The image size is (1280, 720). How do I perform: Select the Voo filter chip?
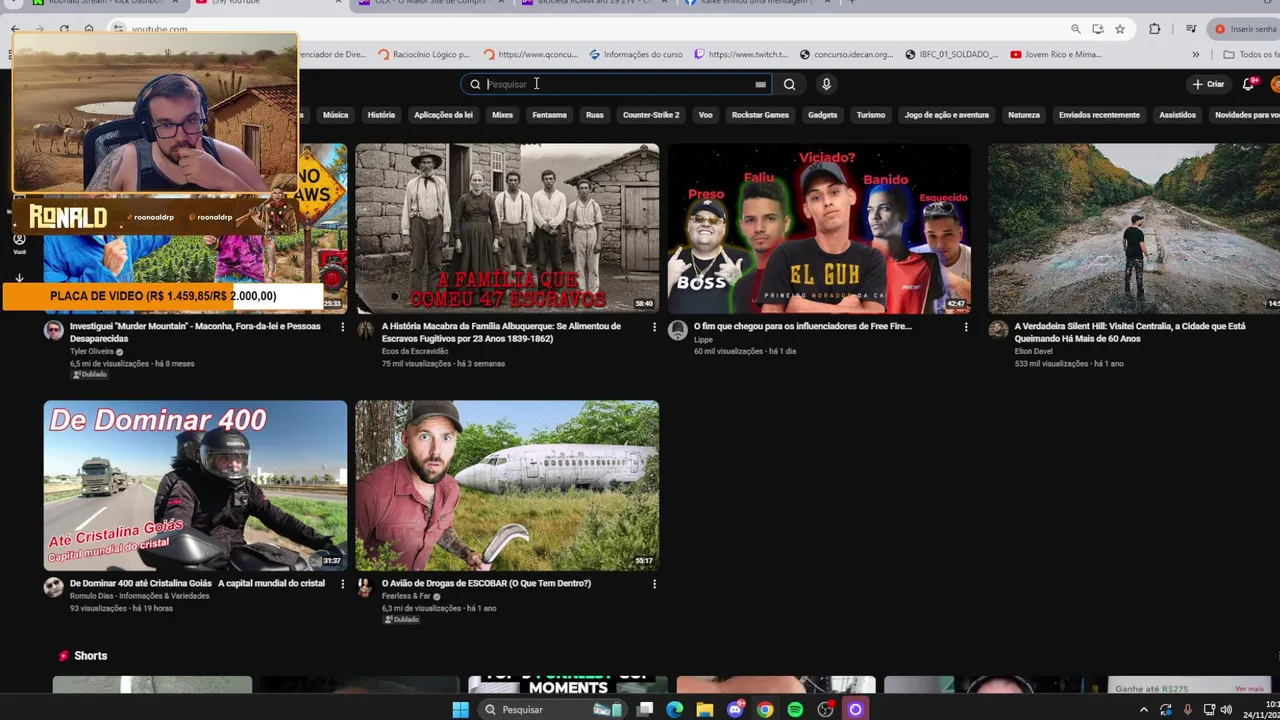[706, 115]
